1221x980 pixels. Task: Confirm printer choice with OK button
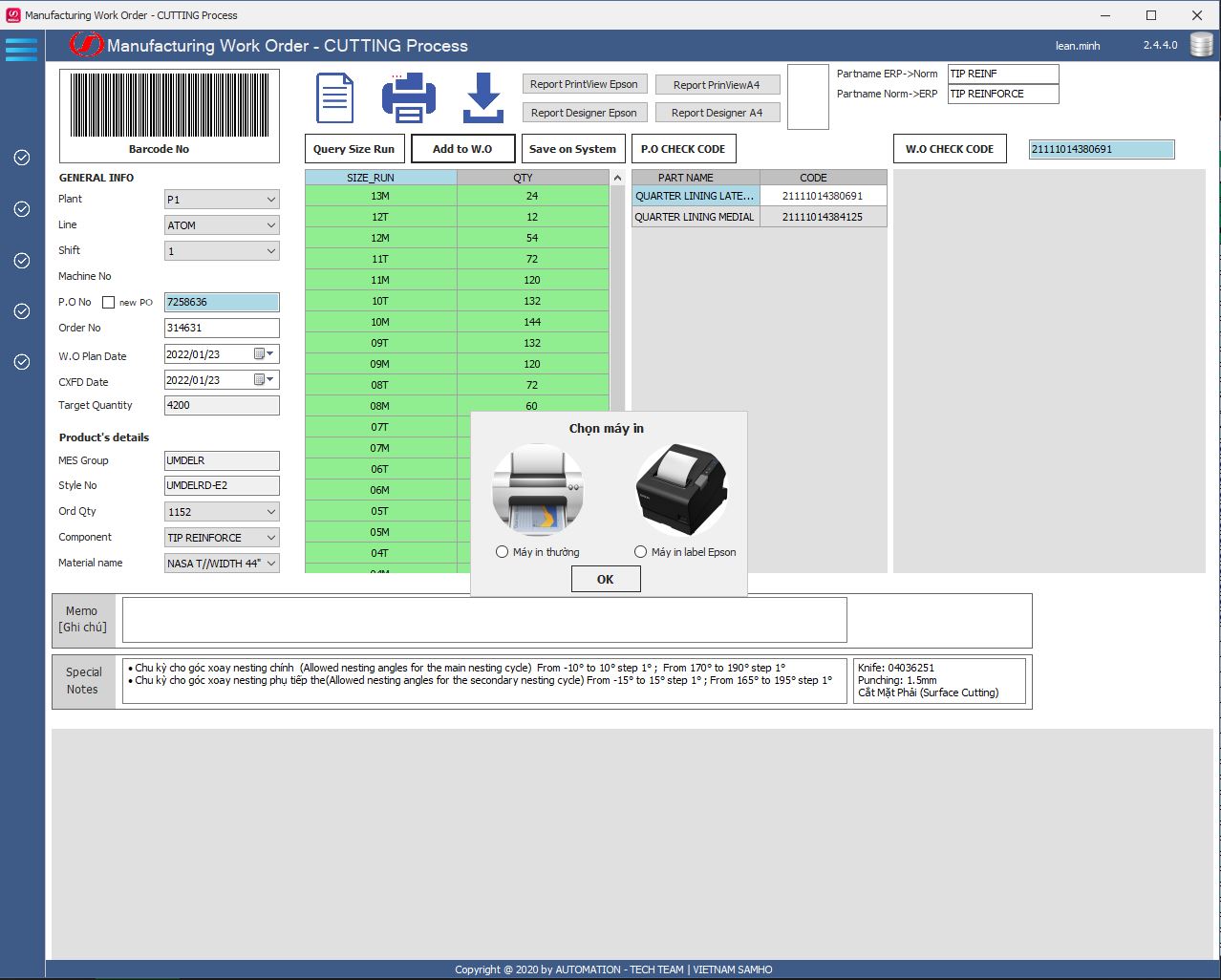[605, 580]
